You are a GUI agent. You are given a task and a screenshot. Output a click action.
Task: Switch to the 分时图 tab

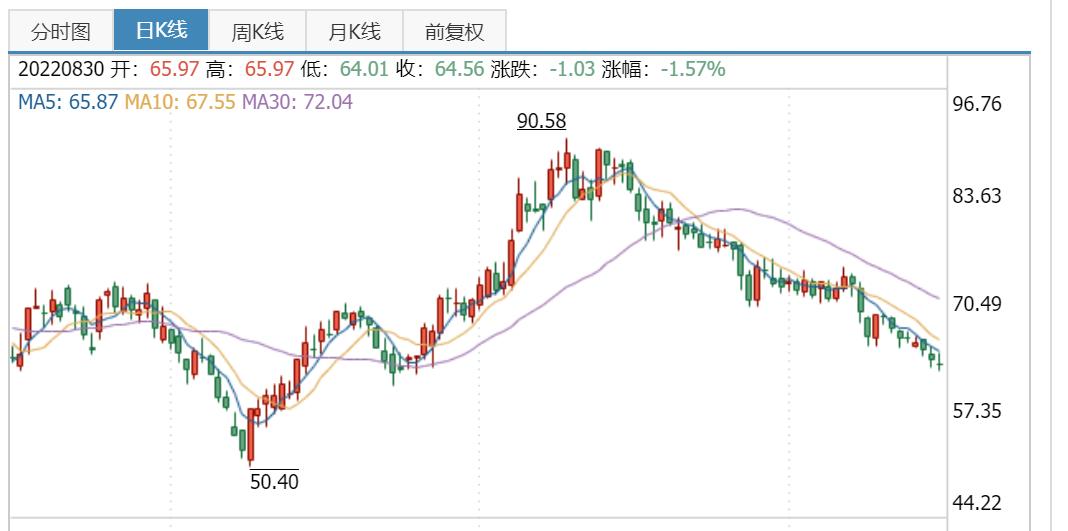pyautogui.click(x=61, y=31)
